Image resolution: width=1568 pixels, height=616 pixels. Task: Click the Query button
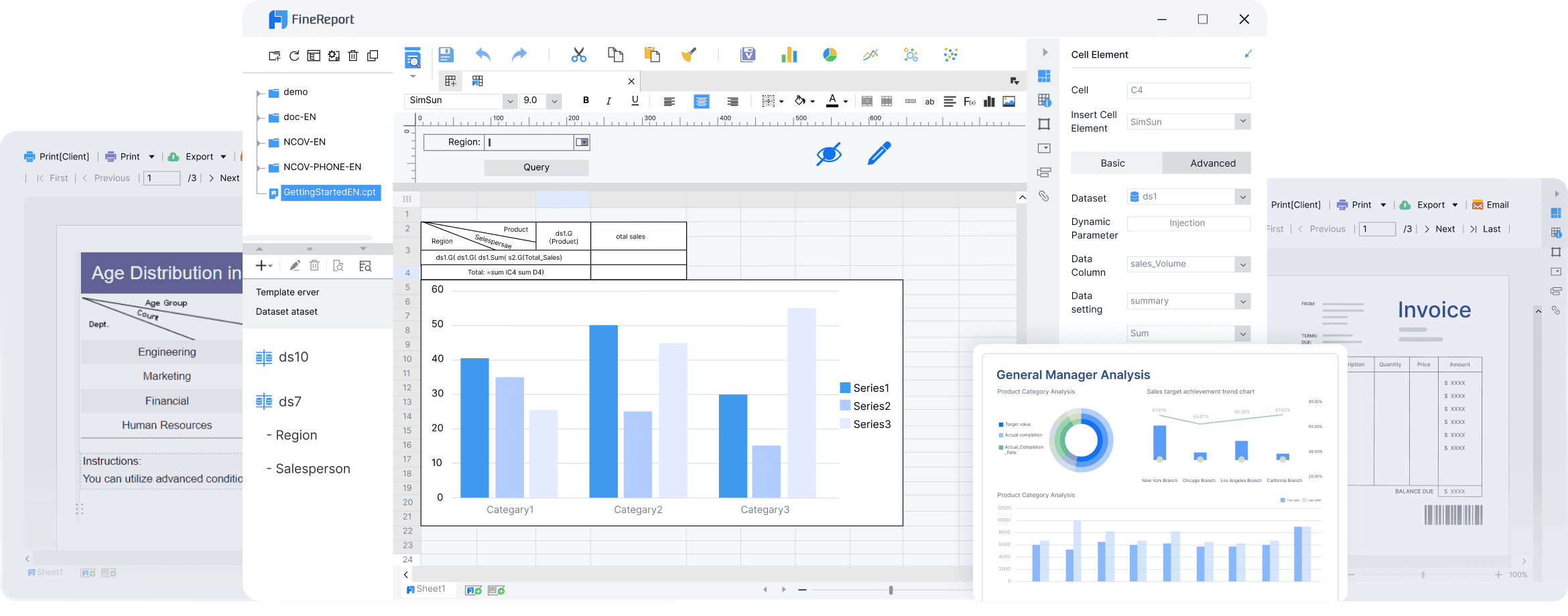tap(536, 167)
